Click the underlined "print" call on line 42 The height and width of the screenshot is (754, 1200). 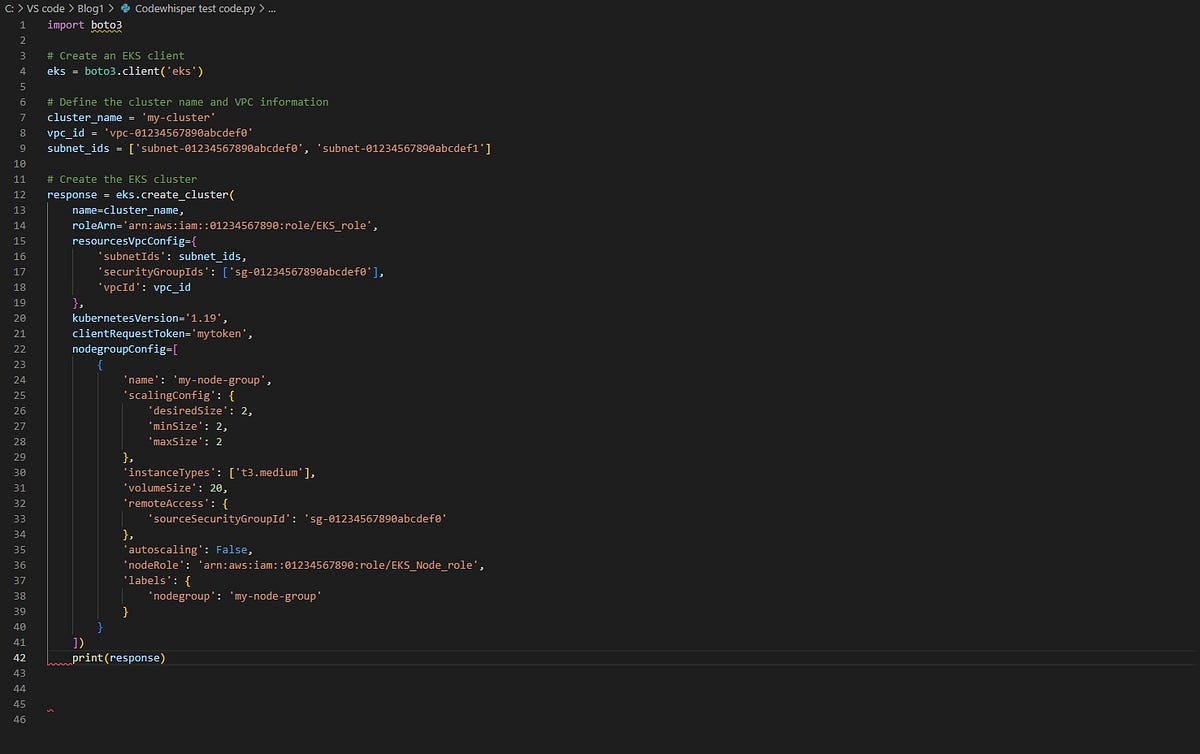click(x=86, y=657)
